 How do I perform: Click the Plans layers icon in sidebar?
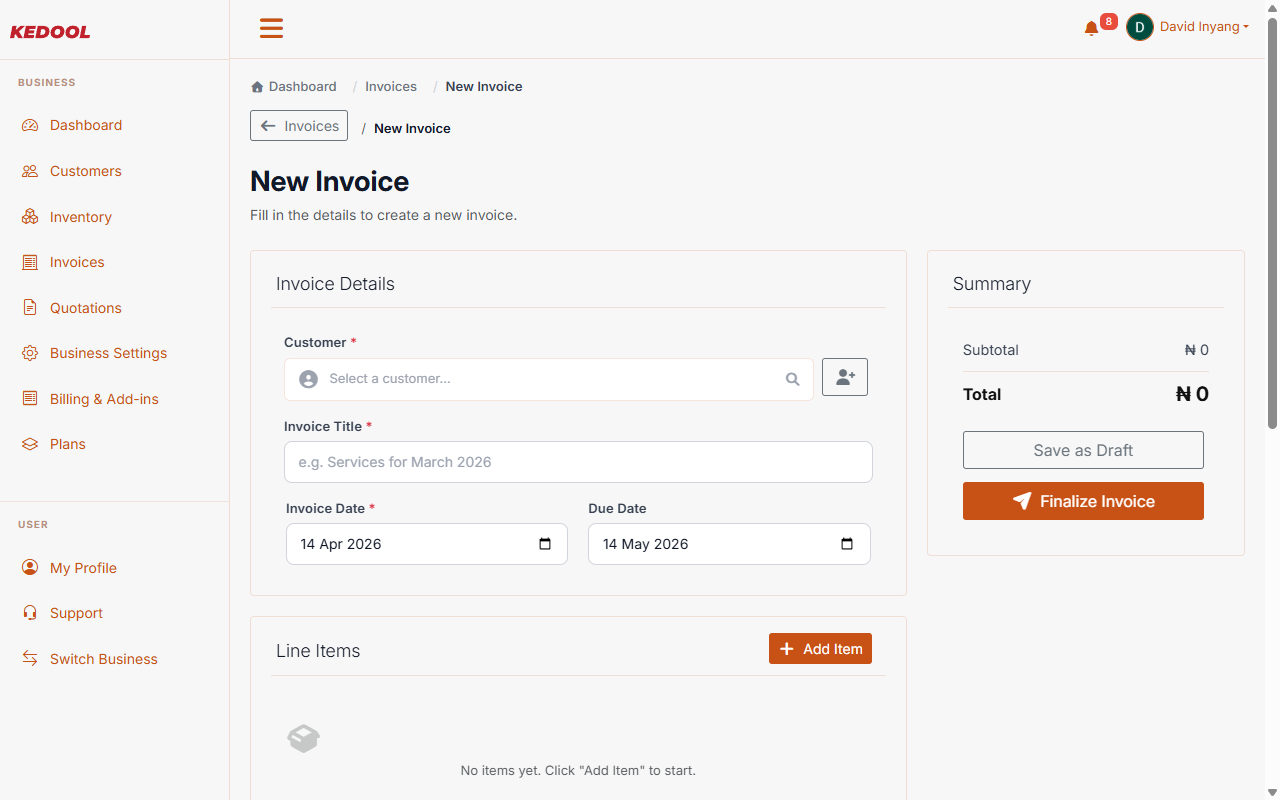tap(30, 444)
